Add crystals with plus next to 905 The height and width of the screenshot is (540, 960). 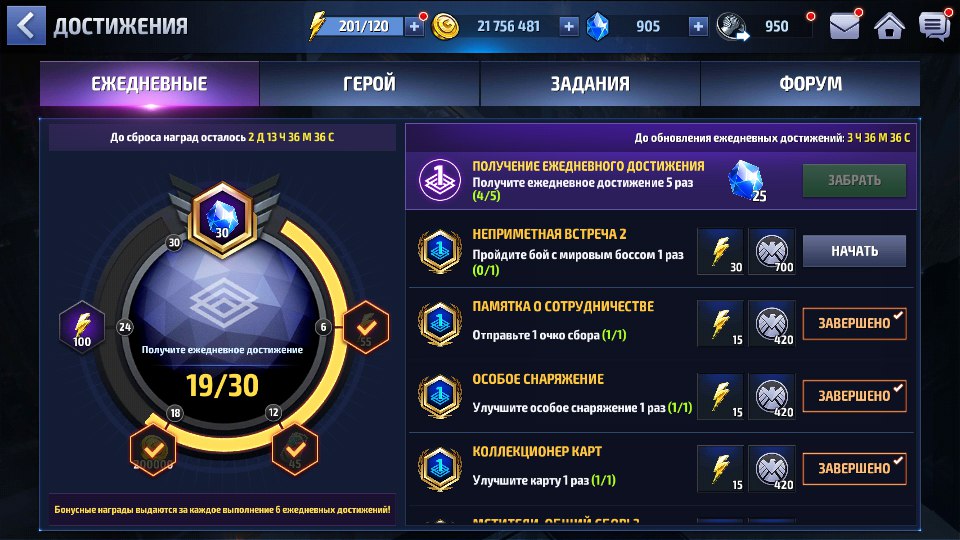pos(698,26)
